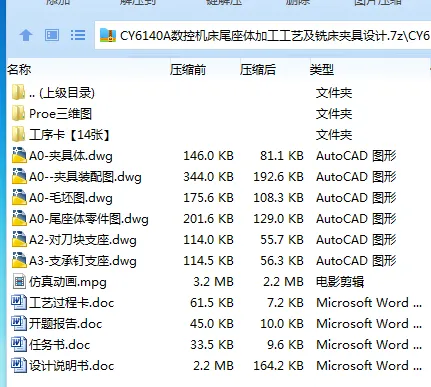Switch to the thumbnail view icon

(52, 35)
